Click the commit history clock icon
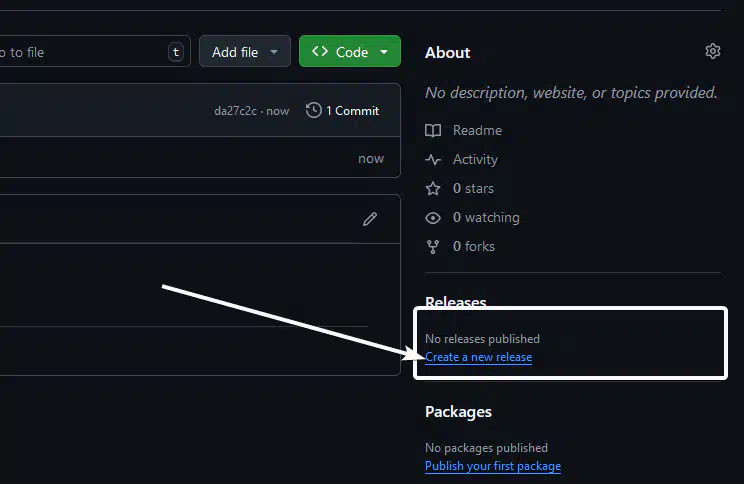This screenshot has height=484, width=744. point(313,111)
